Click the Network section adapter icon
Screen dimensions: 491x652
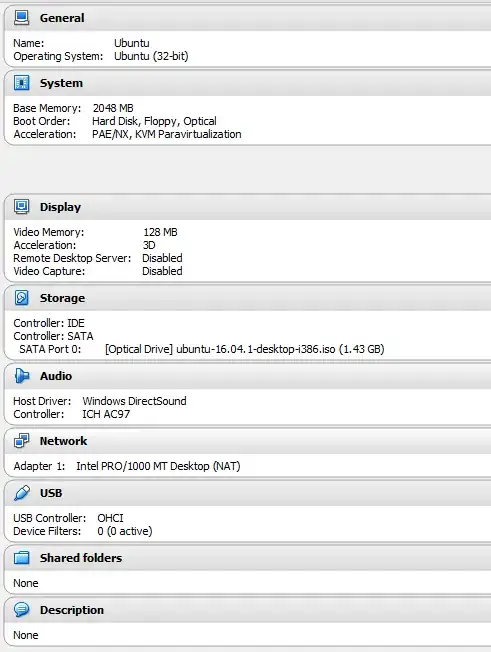[22, 441]
